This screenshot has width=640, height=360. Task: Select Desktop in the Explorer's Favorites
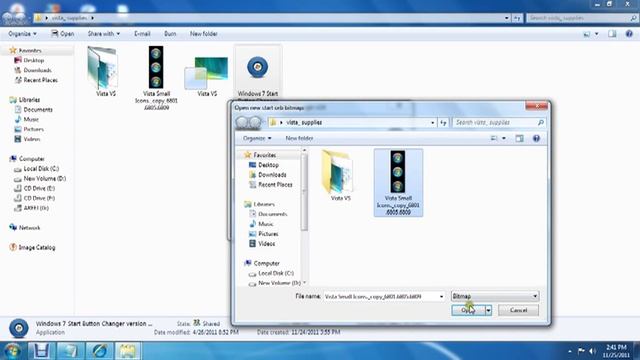point(33,60)
